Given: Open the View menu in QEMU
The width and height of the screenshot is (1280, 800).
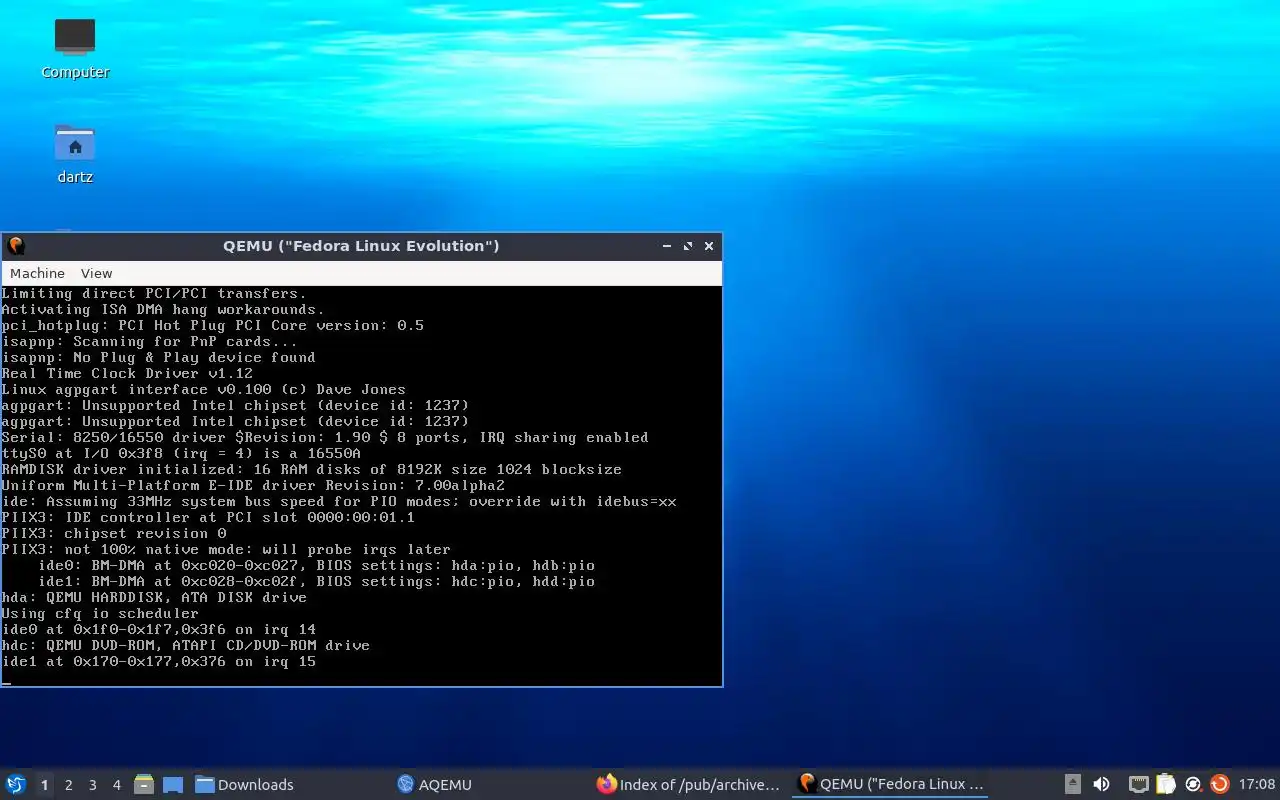Looking at the screenshot, I should 96,273.
